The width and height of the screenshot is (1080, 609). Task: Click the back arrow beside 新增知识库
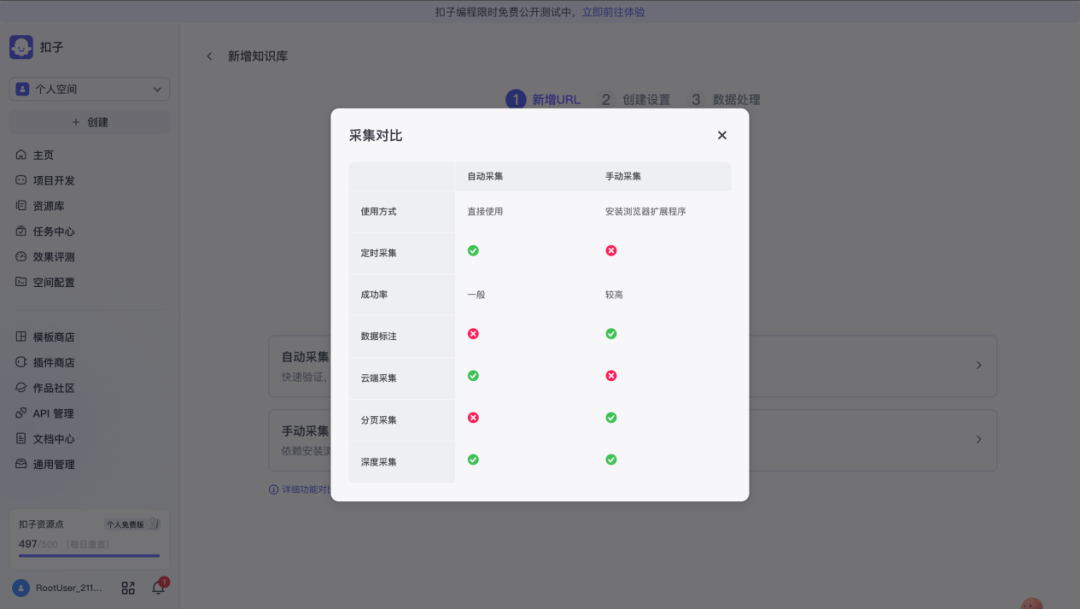tap(209, 56)
